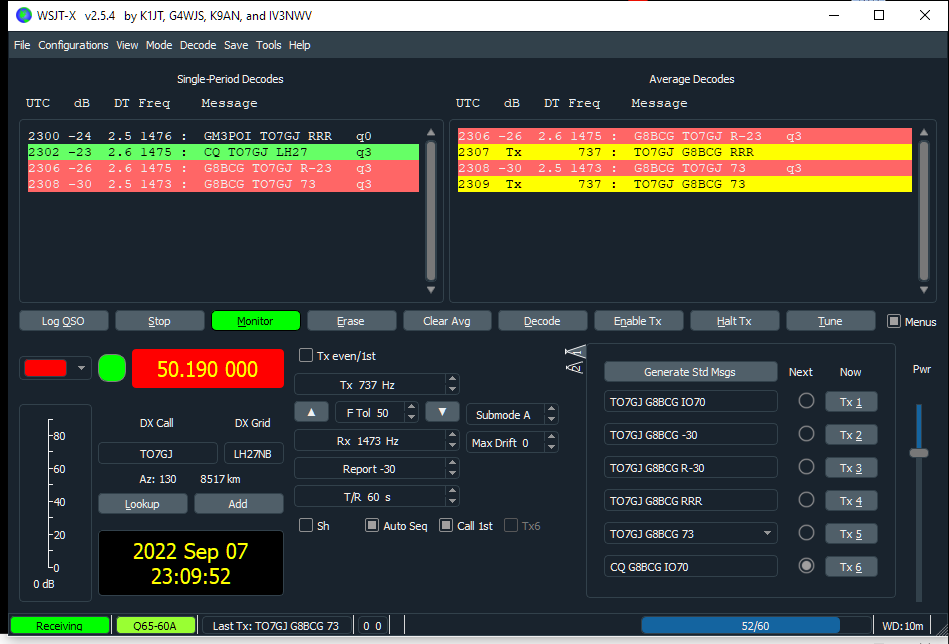Increase F Tol 50 using up stepper
The image size is (949, 644).
coord(412,407)
